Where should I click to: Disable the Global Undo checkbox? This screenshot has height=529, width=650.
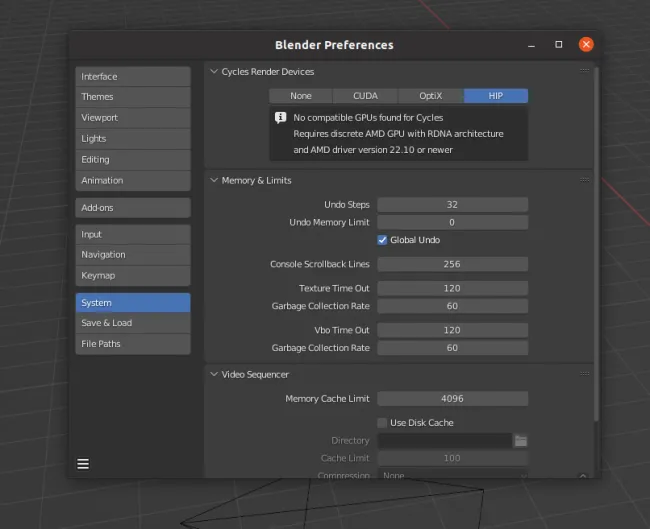coord(382,240)
